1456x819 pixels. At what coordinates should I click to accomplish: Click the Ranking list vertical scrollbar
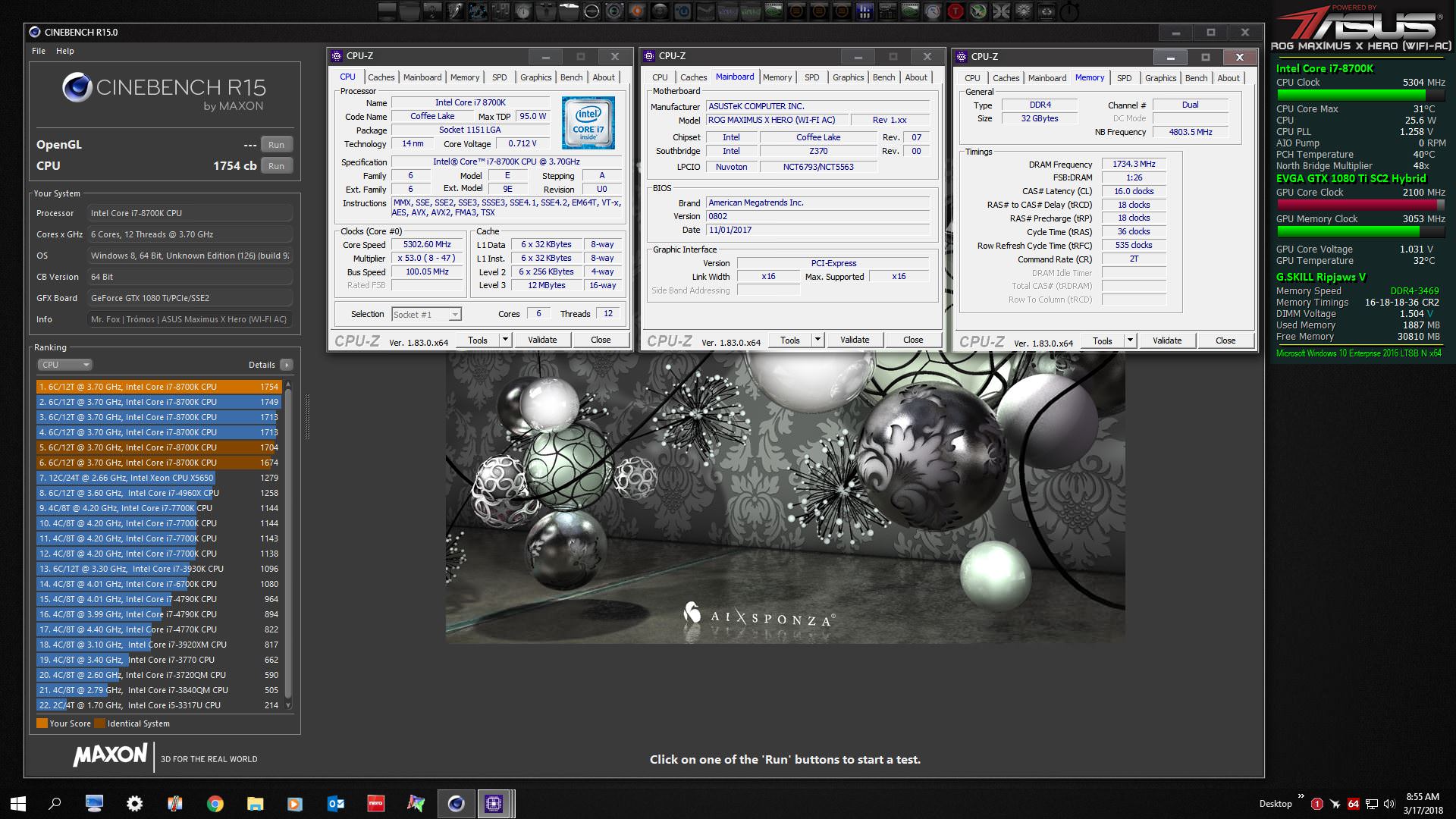click(288, 546)
